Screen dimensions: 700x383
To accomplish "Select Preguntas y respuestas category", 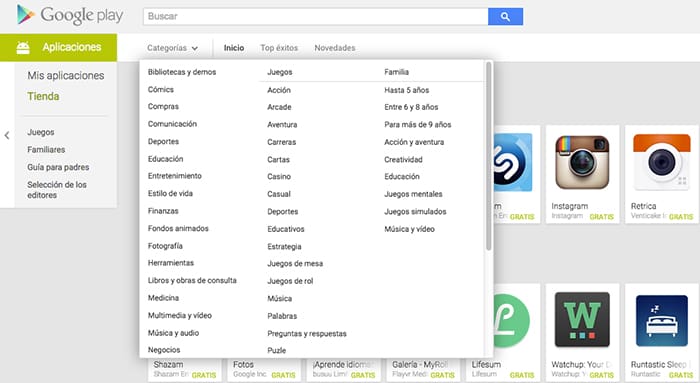I will pos(307,333).
